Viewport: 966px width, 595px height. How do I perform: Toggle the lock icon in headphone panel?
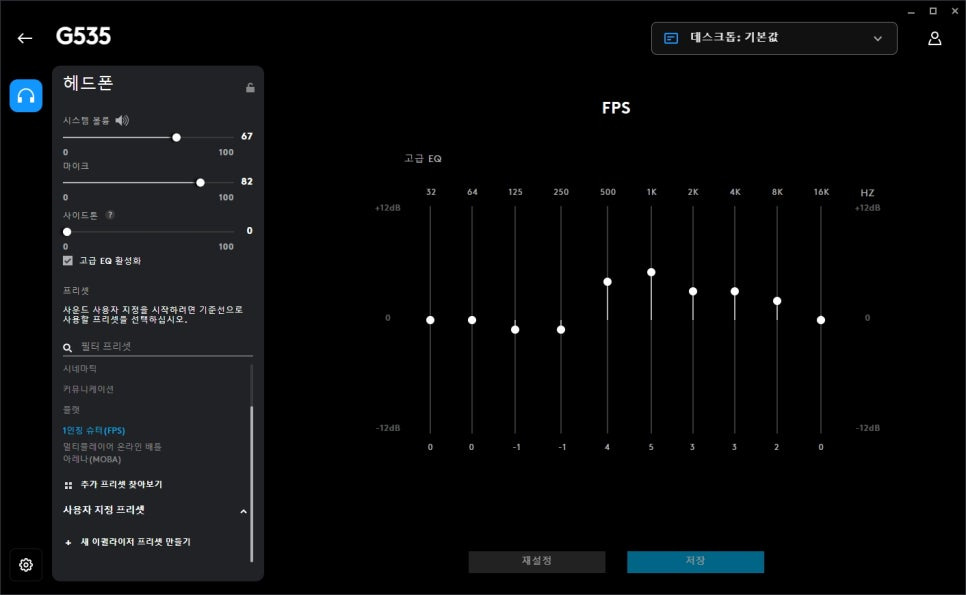(250, 87)
